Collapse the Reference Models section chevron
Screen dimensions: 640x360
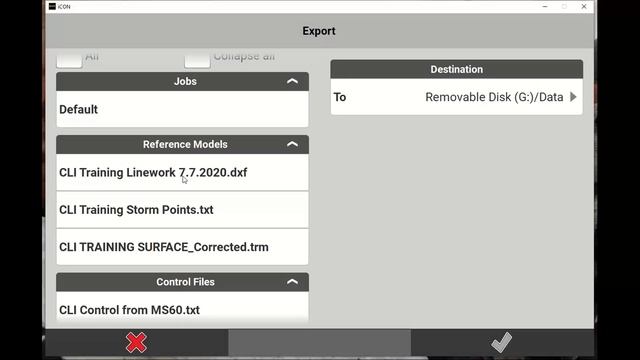pos(292,144)
